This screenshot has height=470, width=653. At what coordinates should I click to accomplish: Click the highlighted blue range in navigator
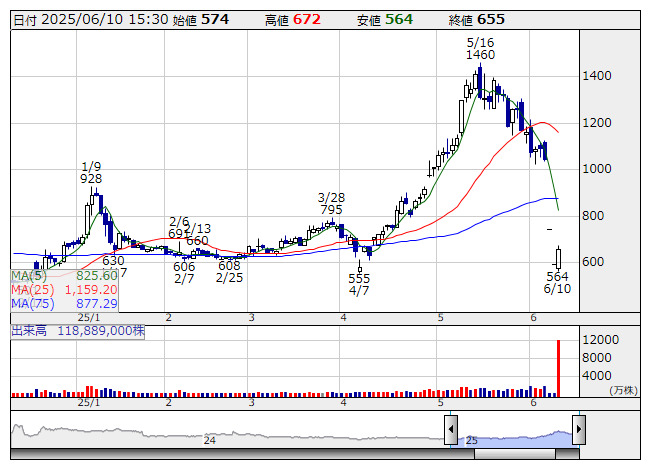pos(515,439)
